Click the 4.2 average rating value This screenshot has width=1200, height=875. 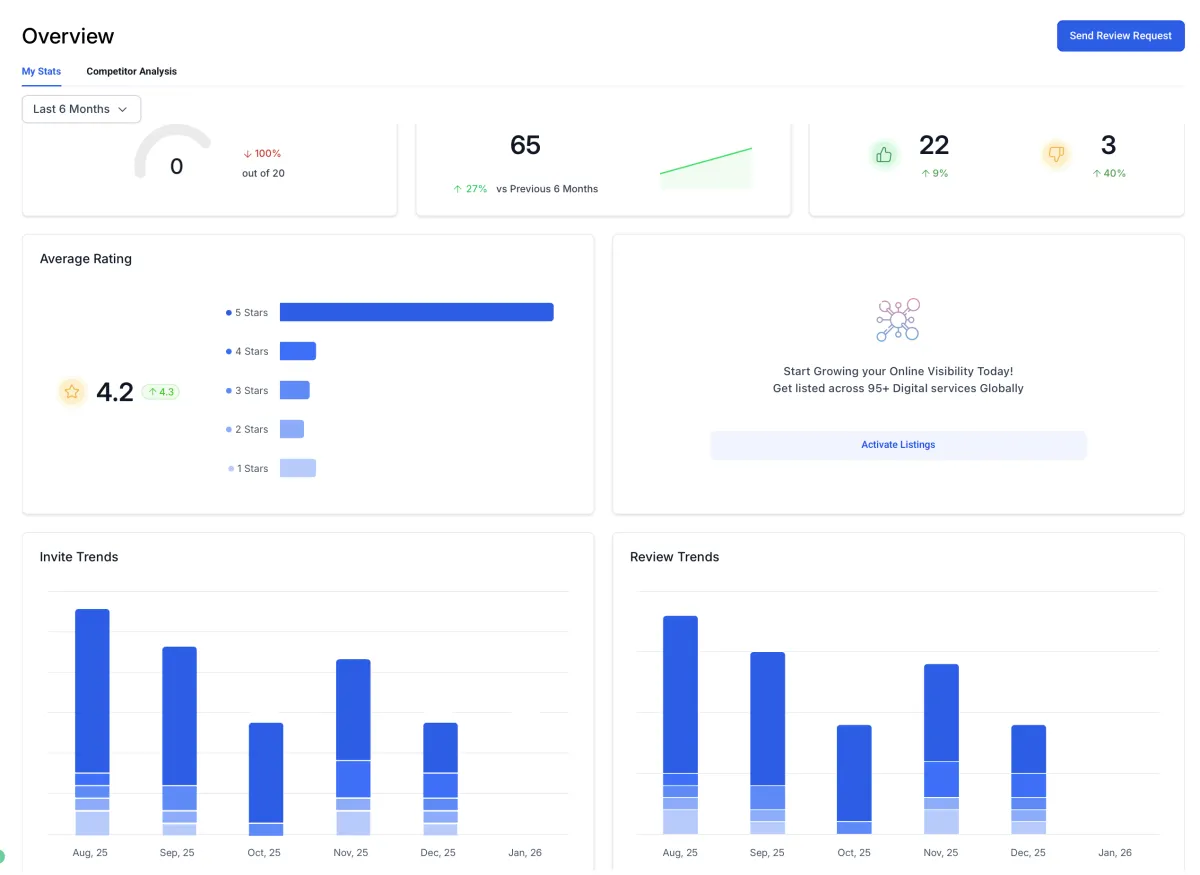point(115,392)
